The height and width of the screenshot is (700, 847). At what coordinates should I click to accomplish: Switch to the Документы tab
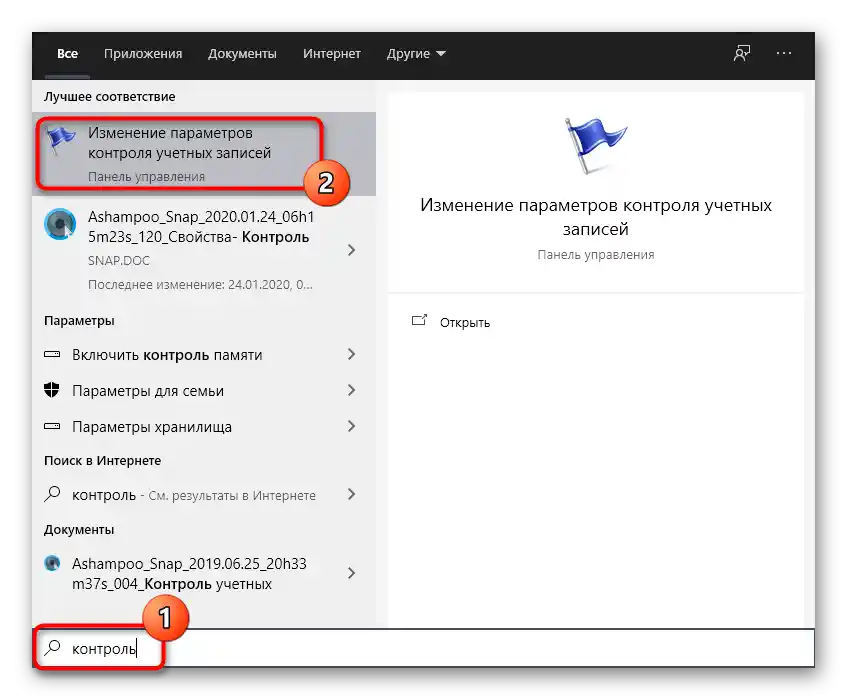(242, 53)
